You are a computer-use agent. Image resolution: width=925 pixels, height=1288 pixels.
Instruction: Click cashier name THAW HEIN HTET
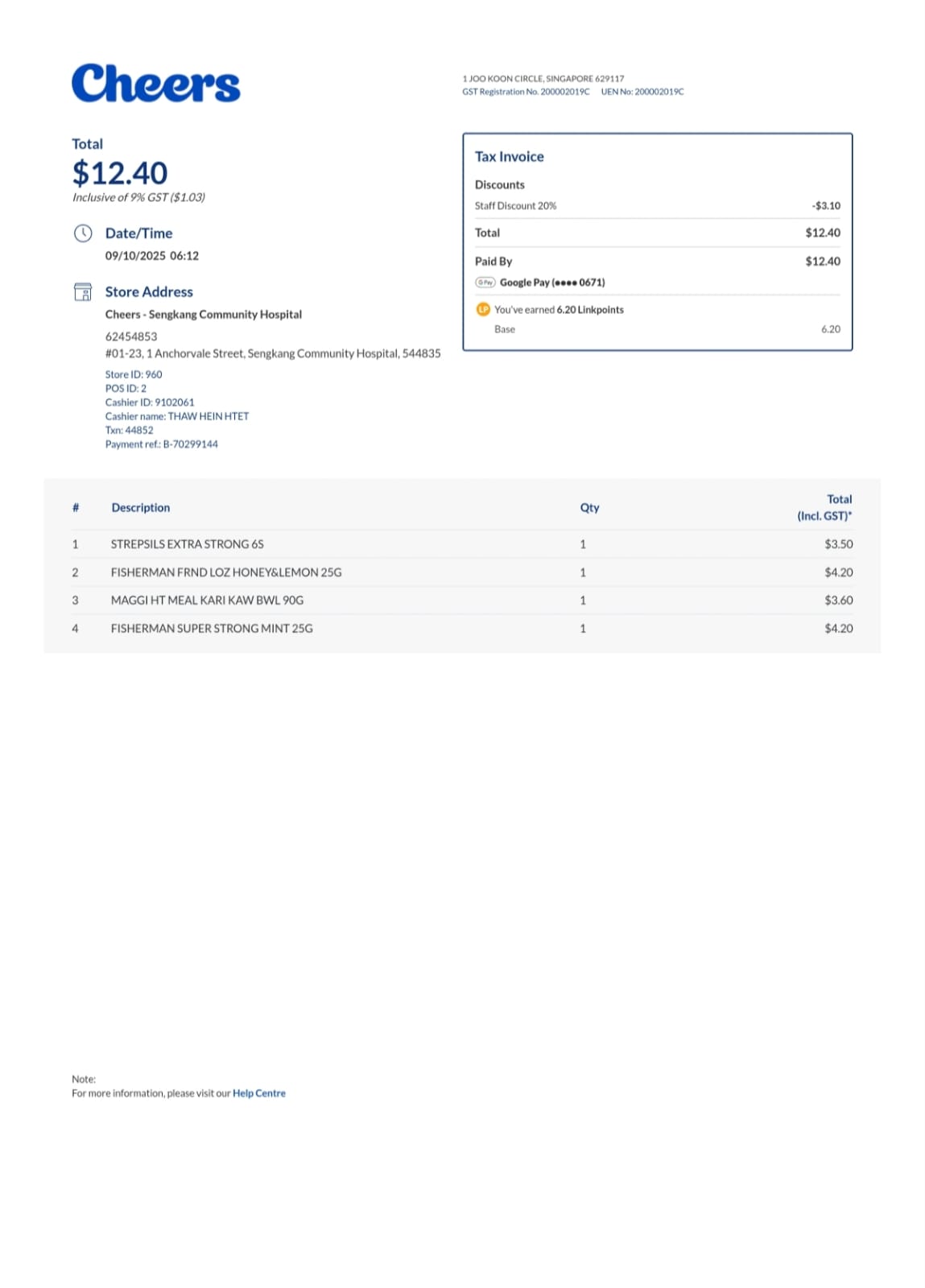[x=209, y=416]
